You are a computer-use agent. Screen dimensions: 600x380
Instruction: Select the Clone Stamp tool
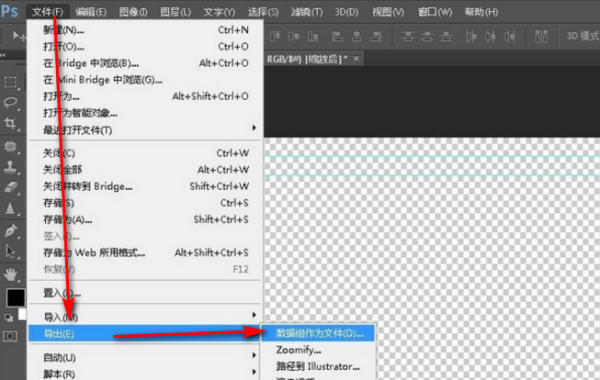(x=10, y=167)
